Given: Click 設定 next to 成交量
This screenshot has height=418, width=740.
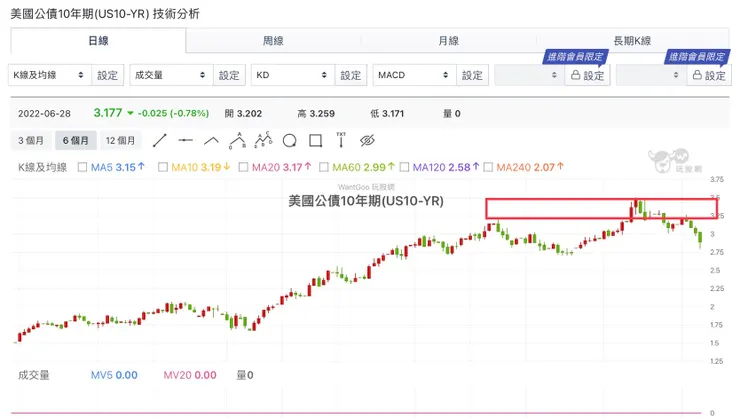Looking at the screenshot, I should point(229,75).
